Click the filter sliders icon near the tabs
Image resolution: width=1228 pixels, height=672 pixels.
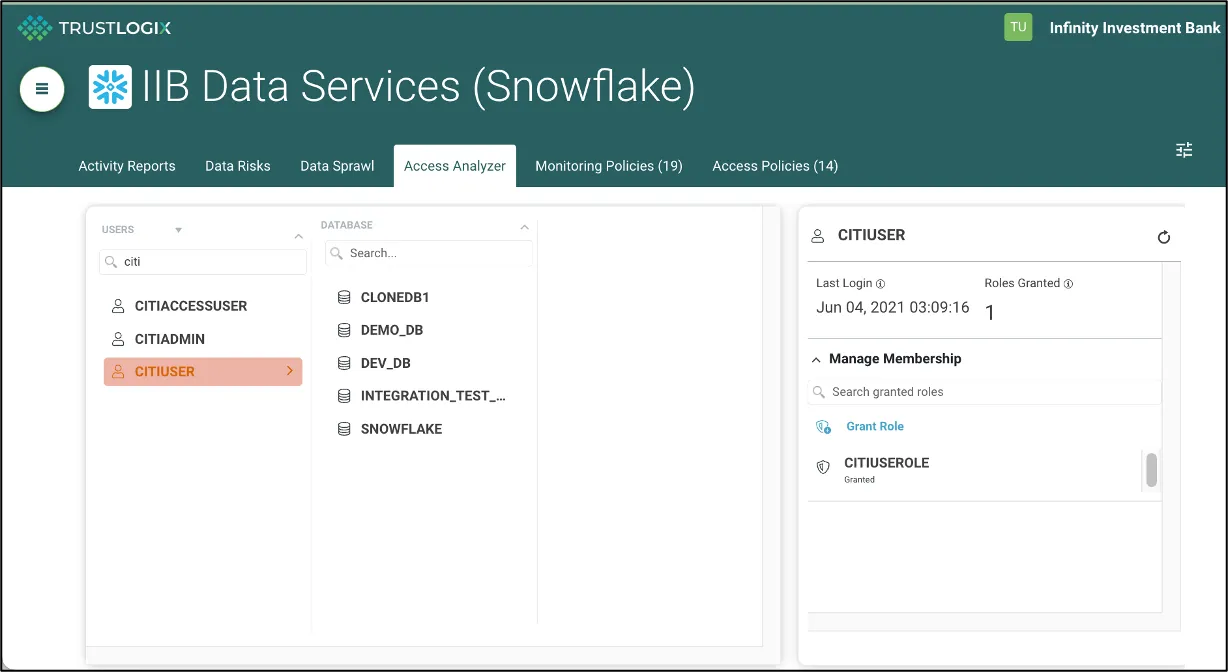pyautogui.click(x=1184, y=149)
